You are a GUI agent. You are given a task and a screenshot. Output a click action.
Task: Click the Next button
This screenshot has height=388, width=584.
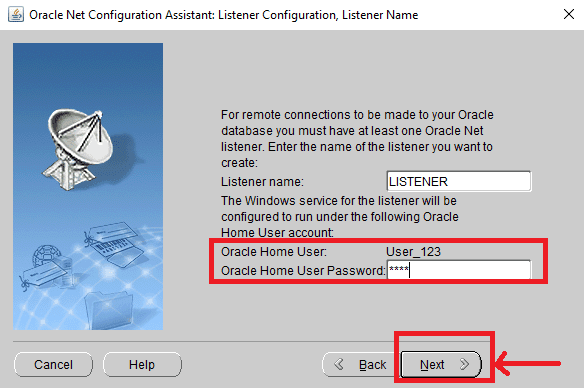point(441,364)
